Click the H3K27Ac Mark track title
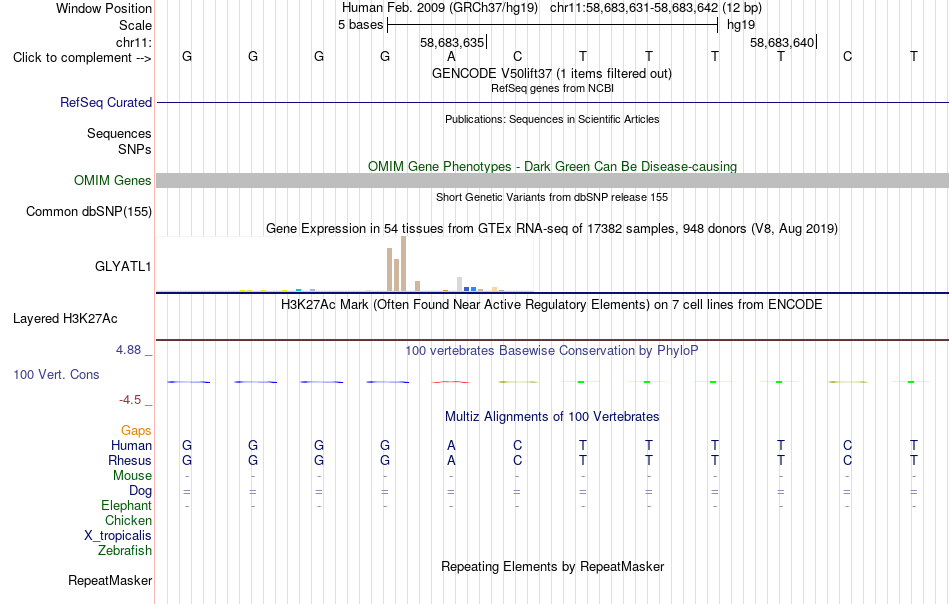Viewport: 950px width, 604px height. 551,304
